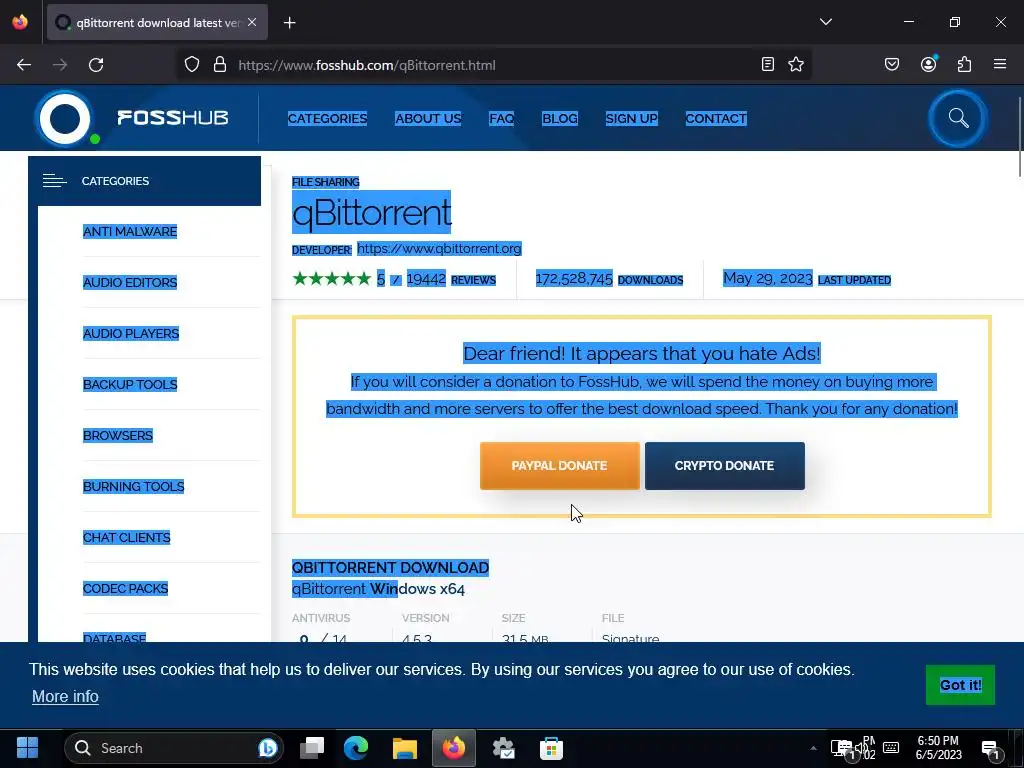Select the Backup Tools category
This screenshot has height=768, width=1024.
130,384
